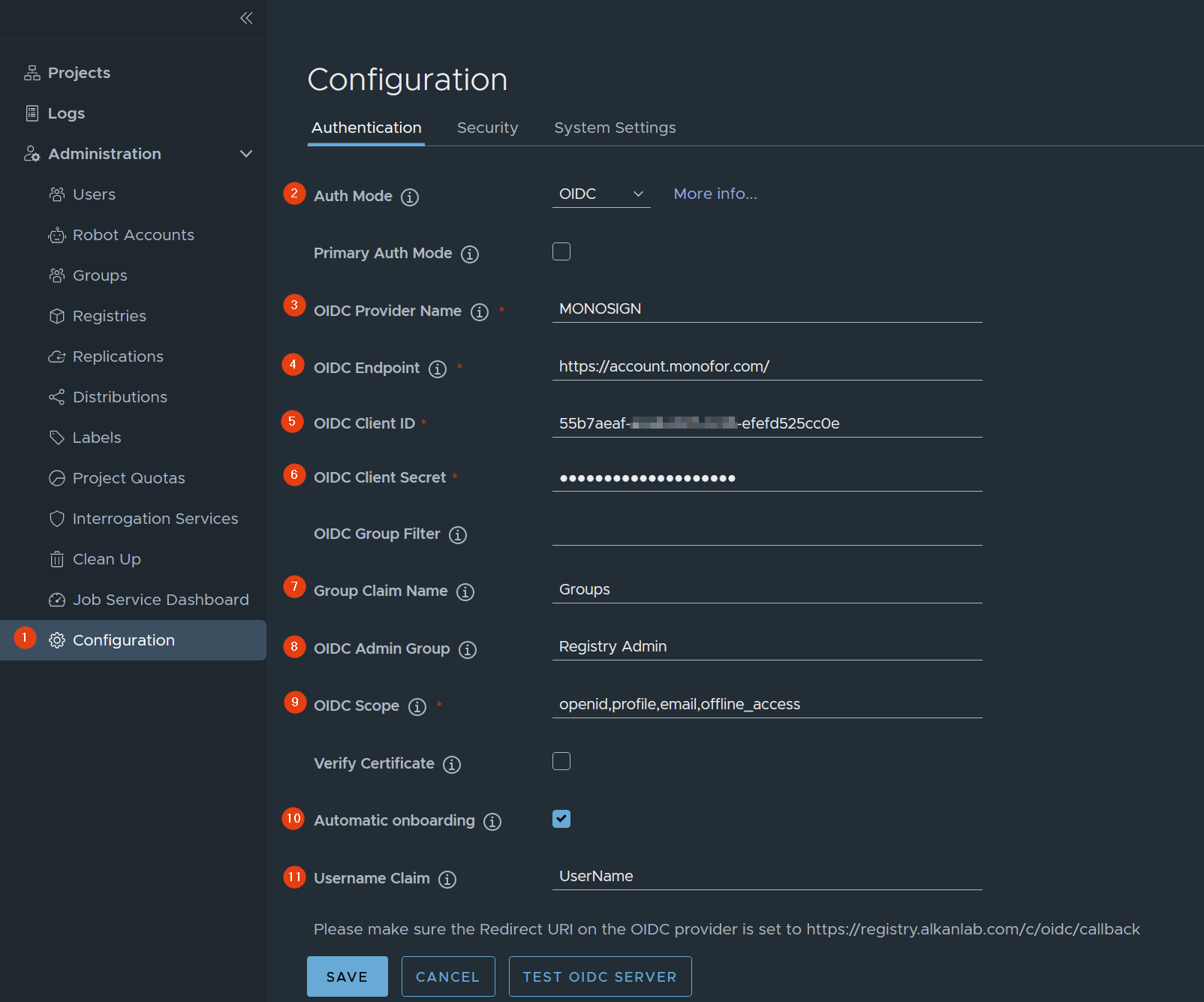Click the Distributions share icon
Screen dimensions: 1204x1002
57,397
